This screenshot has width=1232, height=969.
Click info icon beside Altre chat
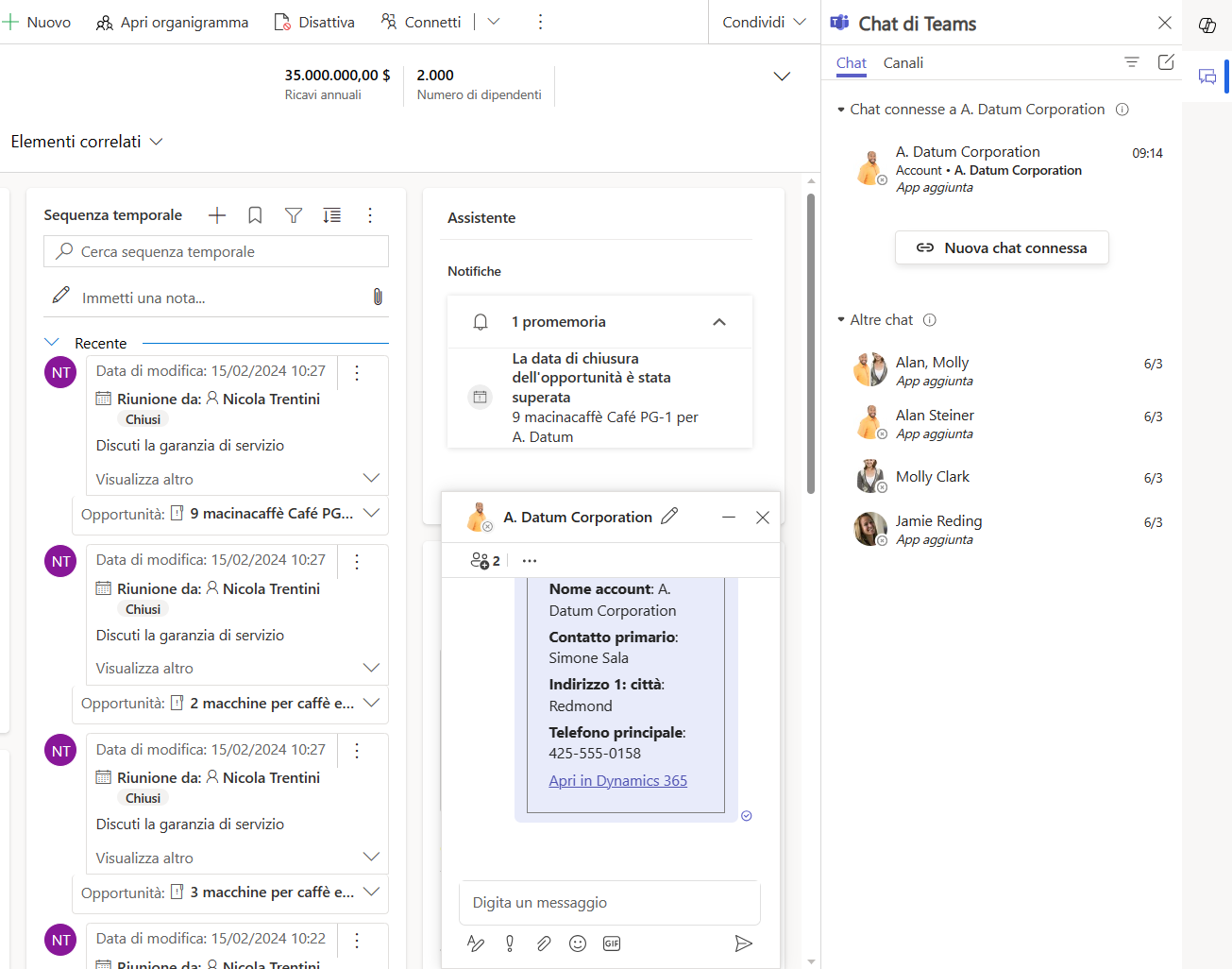coord(930,320)
